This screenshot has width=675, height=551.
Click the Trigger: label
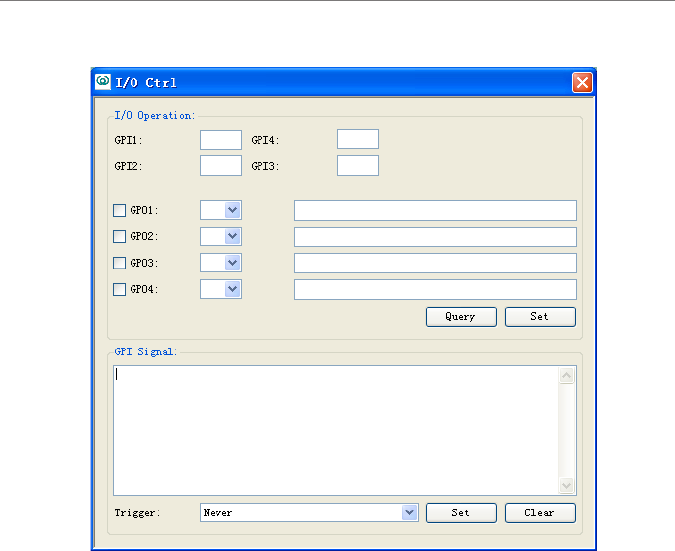click(x=137, y=513)
